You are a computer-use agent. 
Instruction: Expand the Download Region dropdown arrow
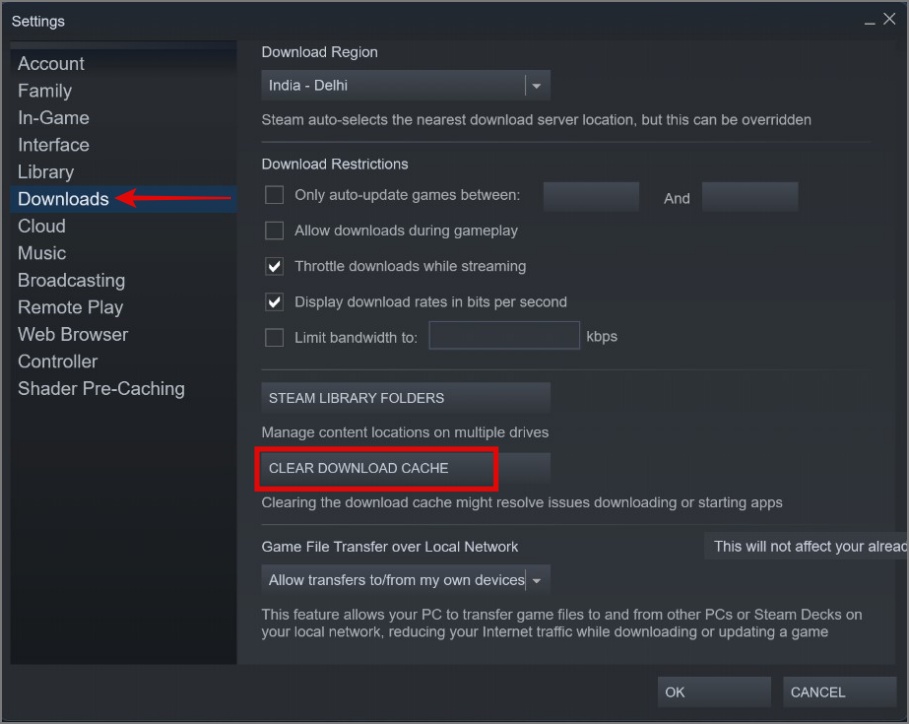537,86
